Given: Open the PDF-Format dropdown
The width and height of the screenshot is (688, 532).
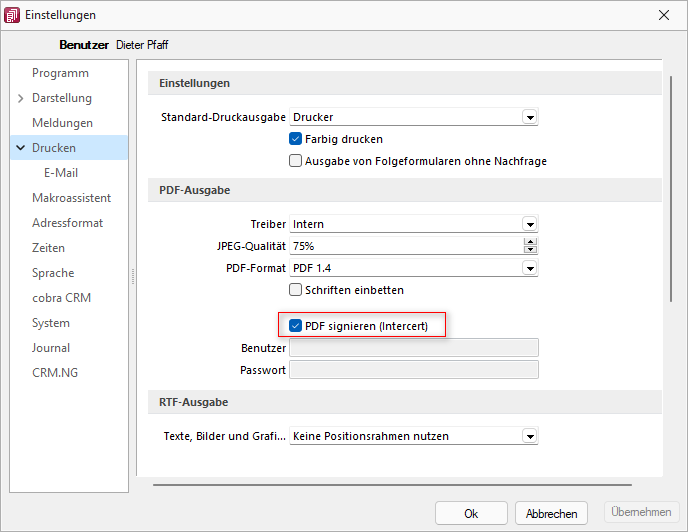Looking at the screenshot, I should 530,268.
